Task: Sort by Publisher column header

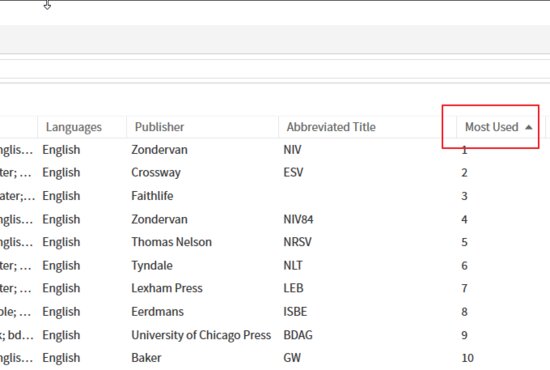Action: pyautogui.click(x=159, y=127)
